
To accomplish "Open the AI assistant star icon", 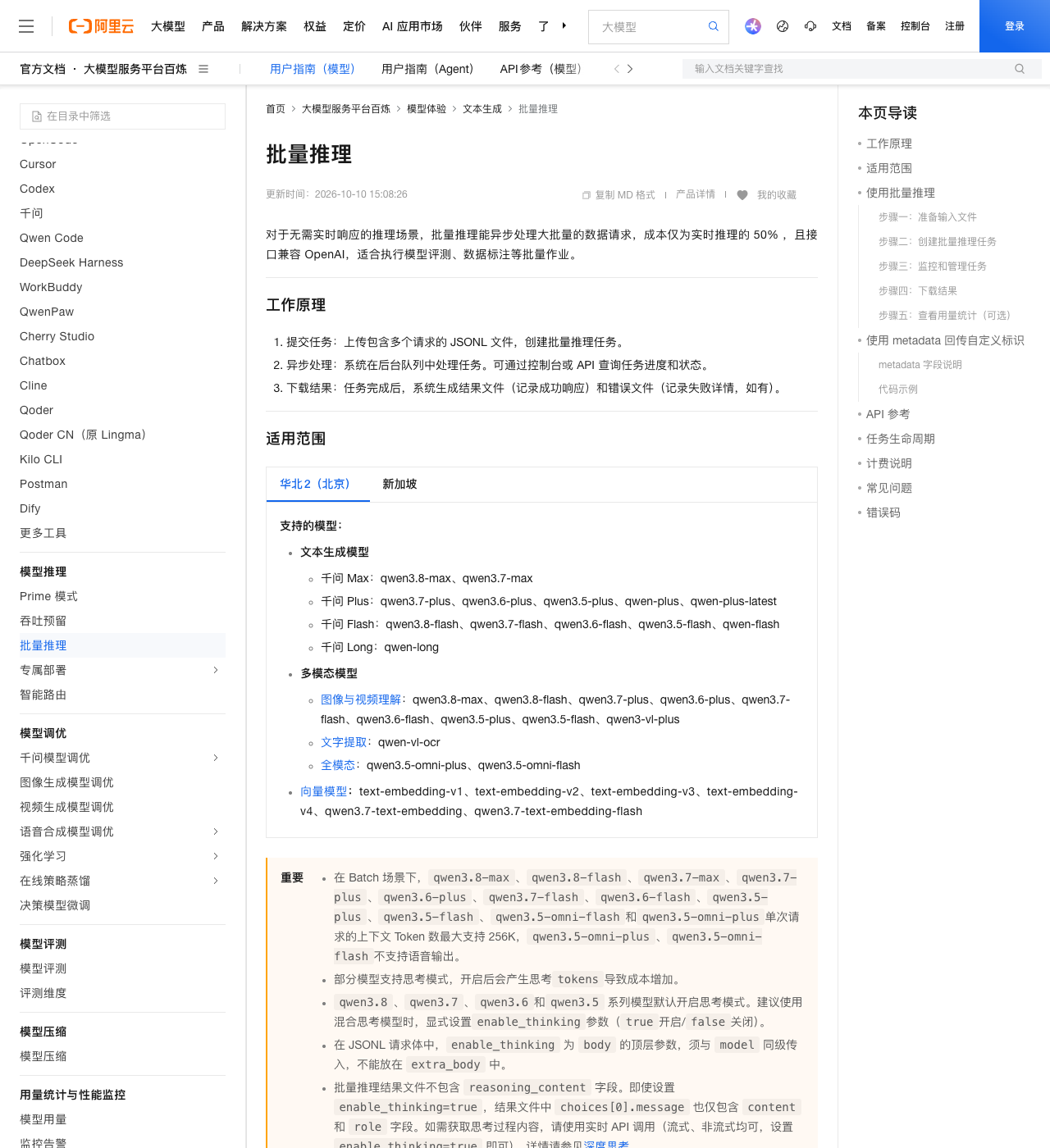I will pyautogui.click(x=753, y=26).
